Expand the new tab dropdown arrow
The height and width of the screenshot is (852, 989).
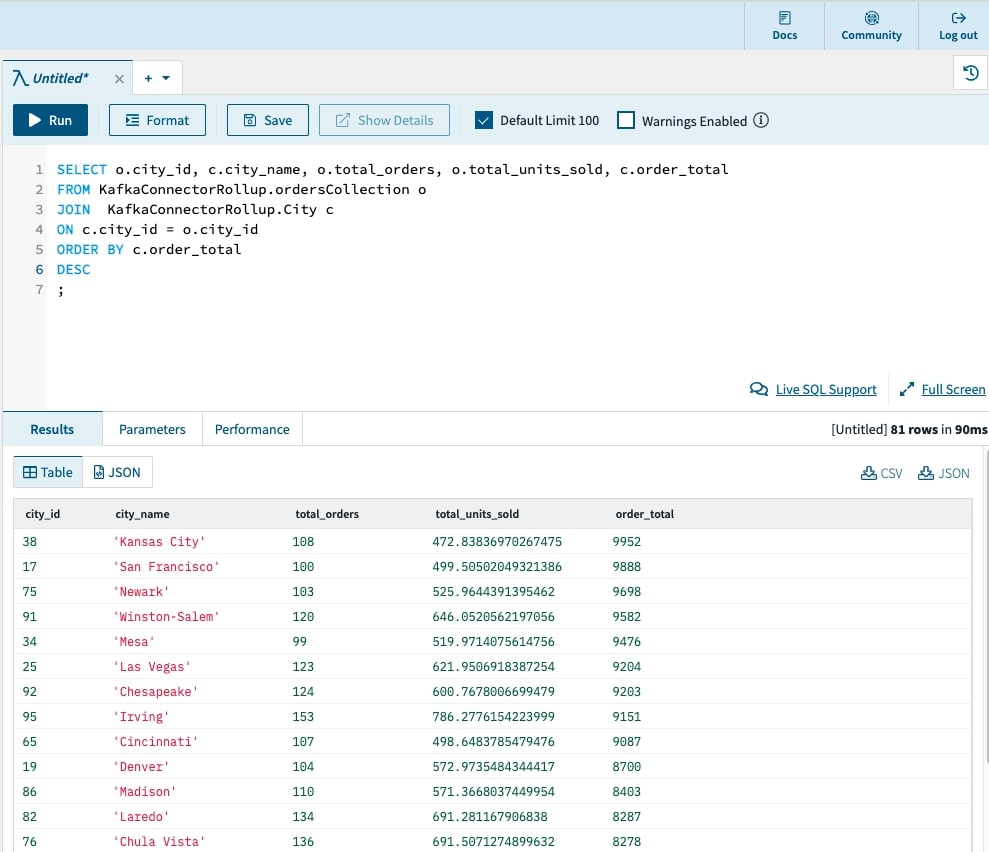coord(166,78)
